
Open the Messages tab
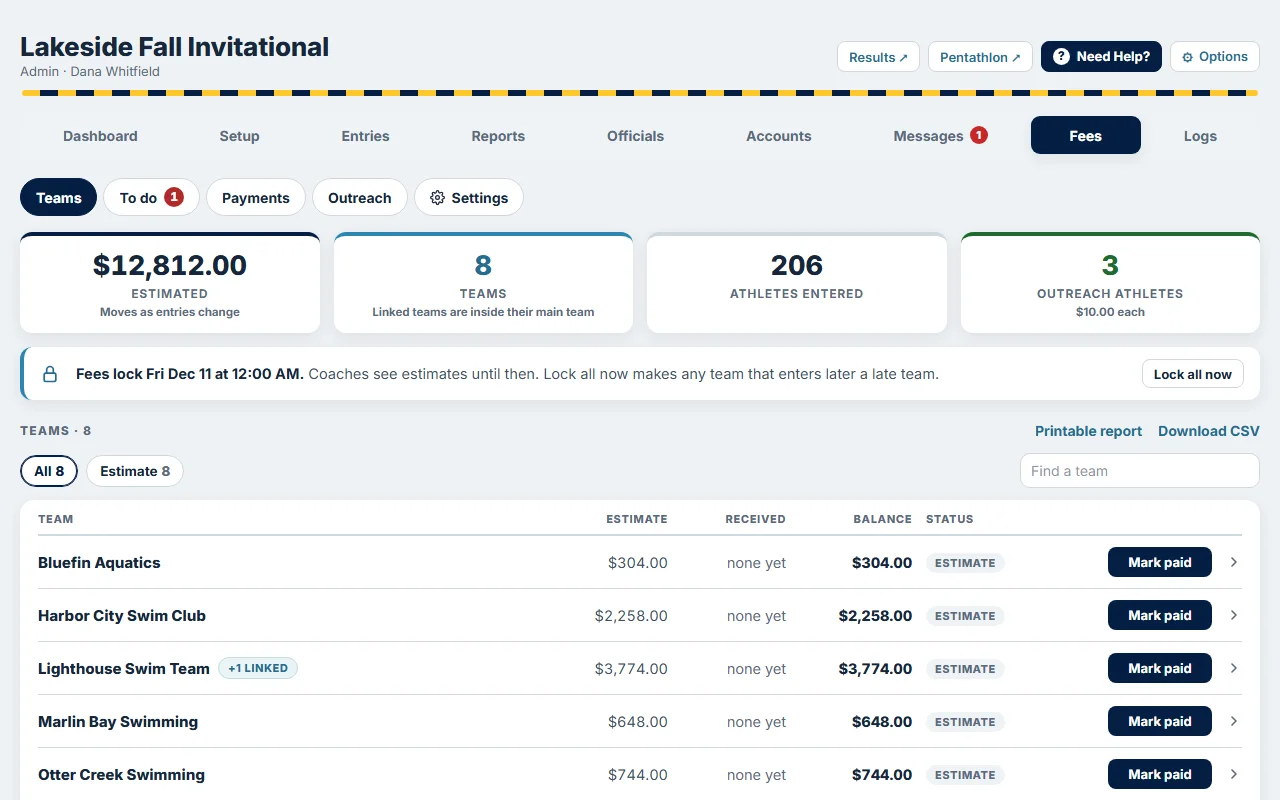pyautogui.click(x=940, y=136)
